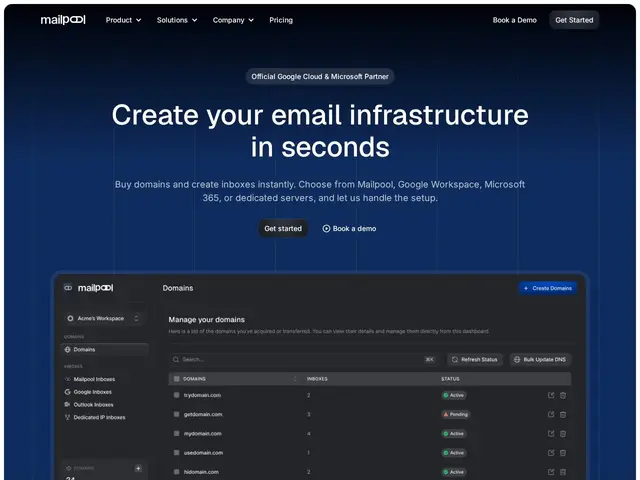Delete getdomain.com with the trash icon
640x480 pixels.
563,414
